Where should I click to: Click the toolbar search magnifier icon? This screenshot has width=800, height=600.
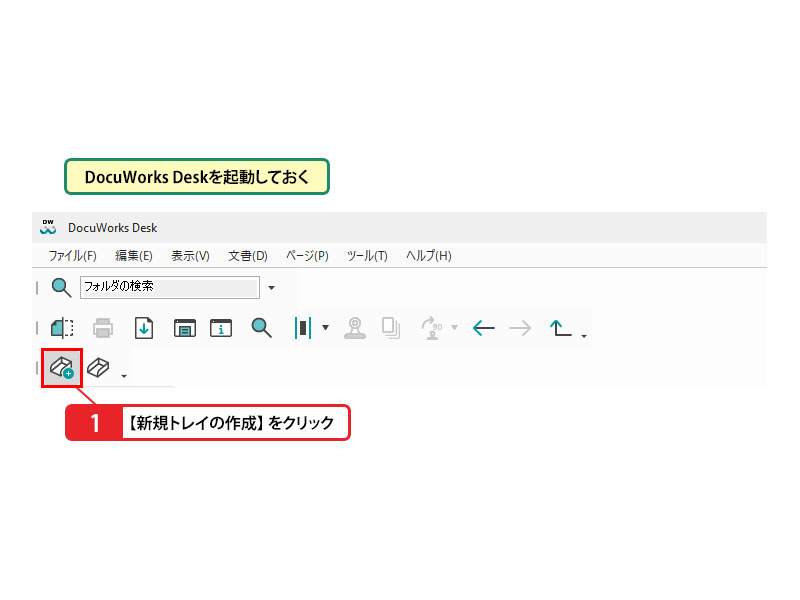click(x=261, y=328)
